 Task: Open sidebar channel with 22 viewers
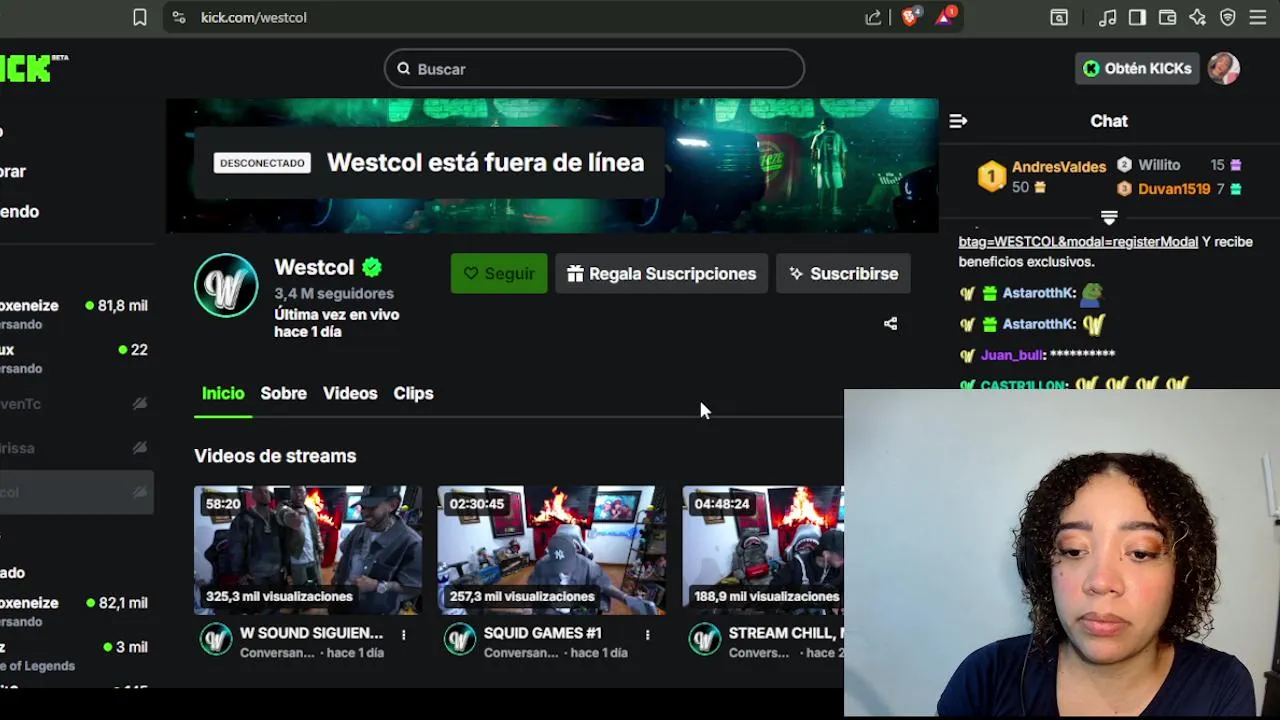tap(75, 358)
